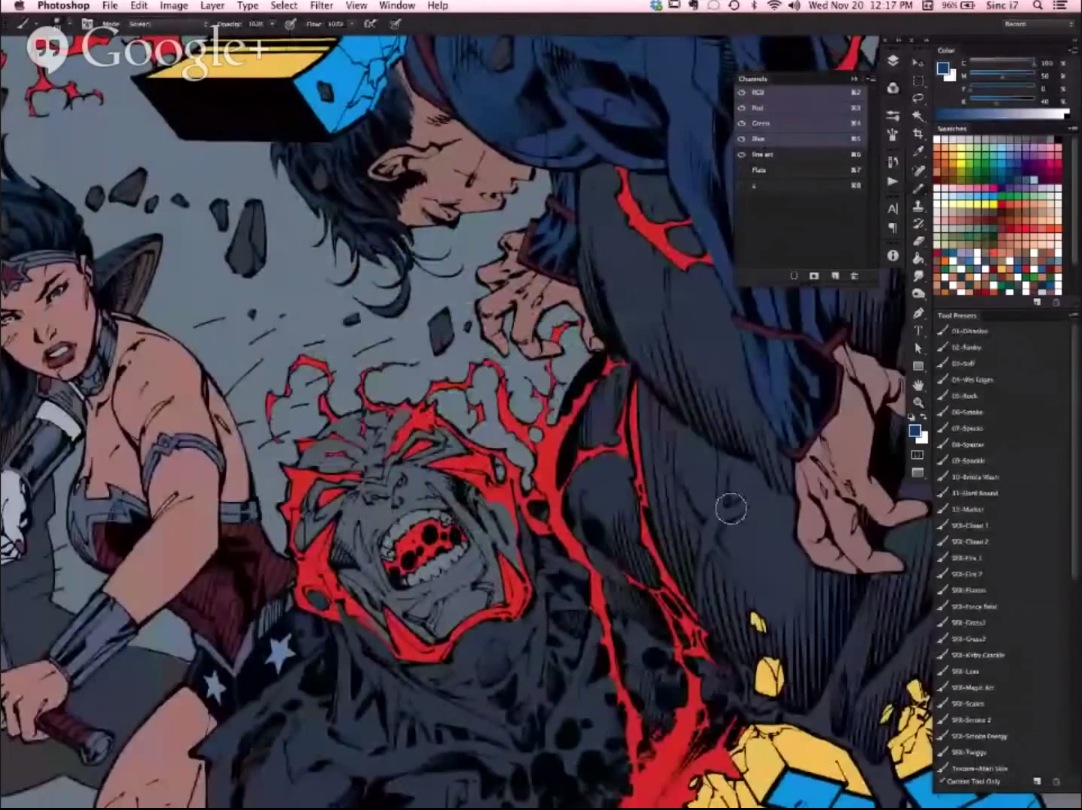1082x810 pixels.
Task: Click the CMYK color ramp bar
Action: [x=1002, y=115]
